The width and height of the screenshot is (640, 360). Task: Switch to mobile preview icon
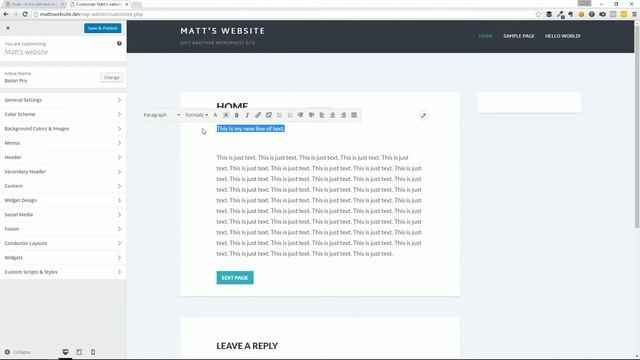[x=93, y=352]
